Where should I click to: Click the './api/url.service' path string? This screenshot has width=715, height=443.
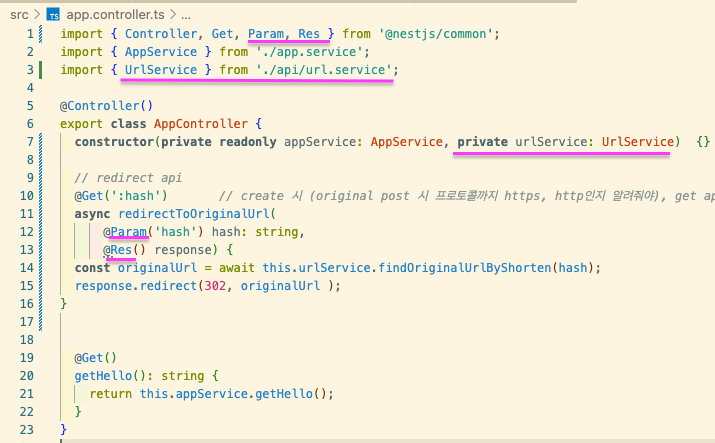(x=324, y=70)
